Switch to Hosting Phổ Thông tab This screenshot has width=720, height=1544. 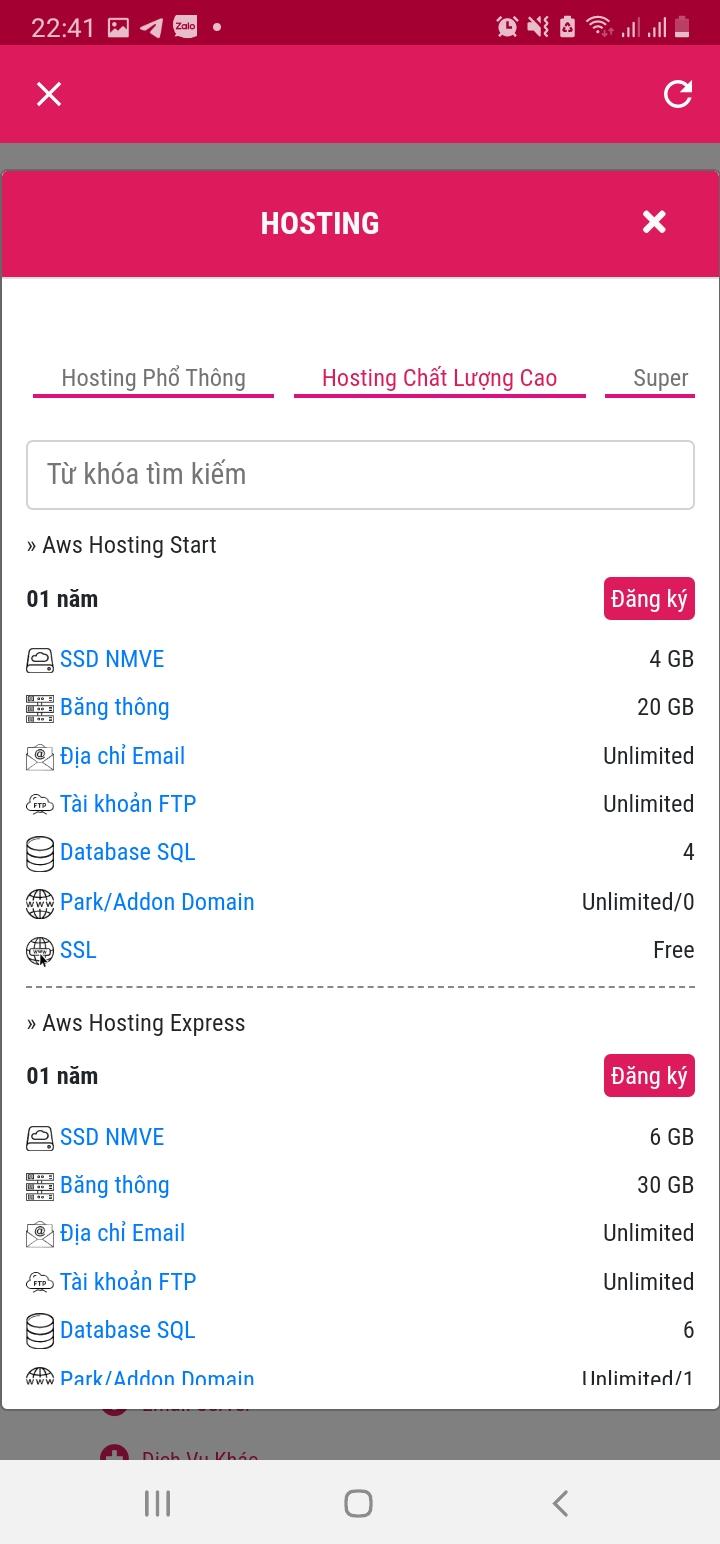153,378
